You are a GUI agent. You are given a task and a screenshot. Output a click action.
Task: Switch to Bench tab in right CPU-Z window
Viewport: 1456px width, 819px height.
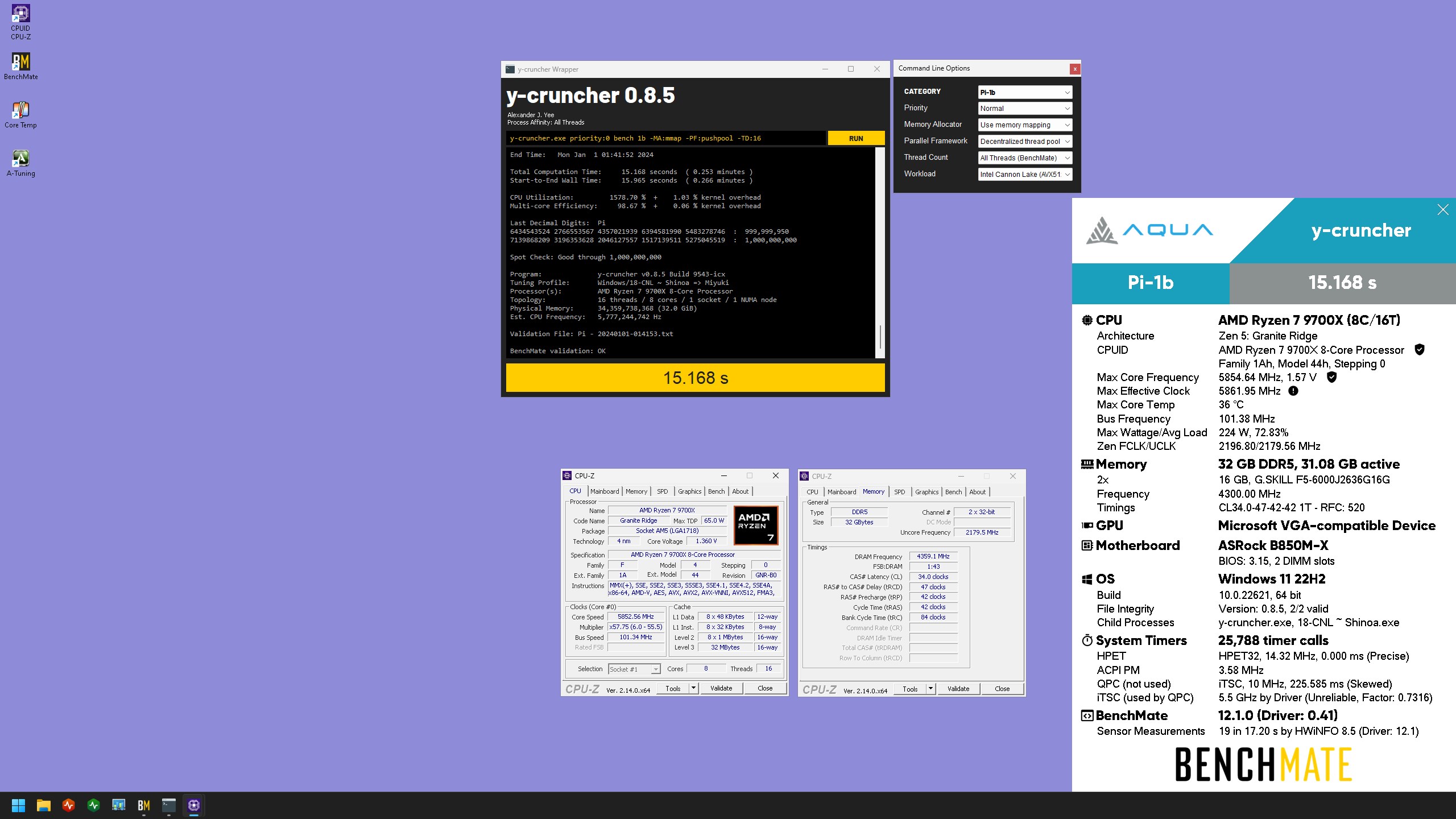(954, 492)
